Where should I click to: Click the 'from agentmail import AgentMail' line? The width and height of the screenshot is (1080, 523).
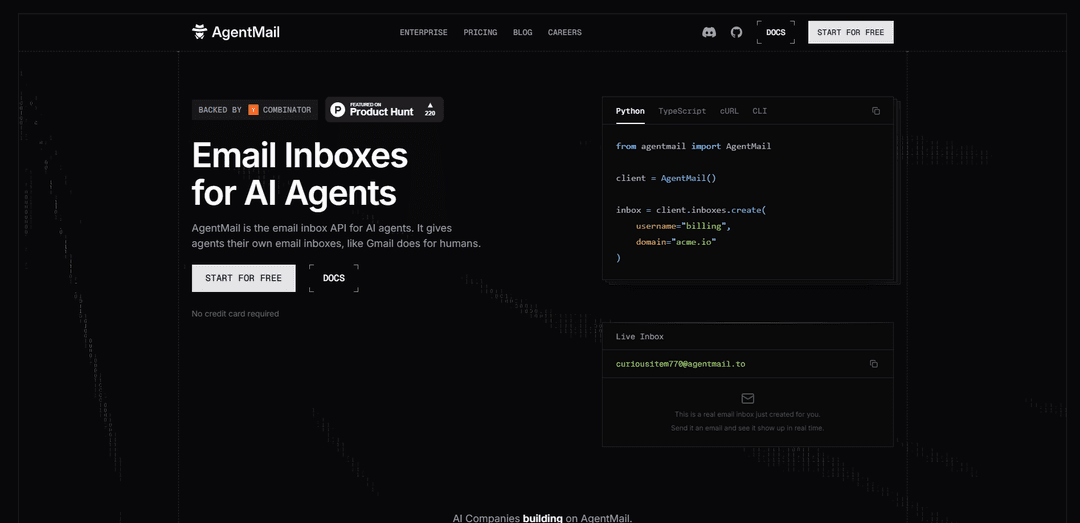coord(694,147)
